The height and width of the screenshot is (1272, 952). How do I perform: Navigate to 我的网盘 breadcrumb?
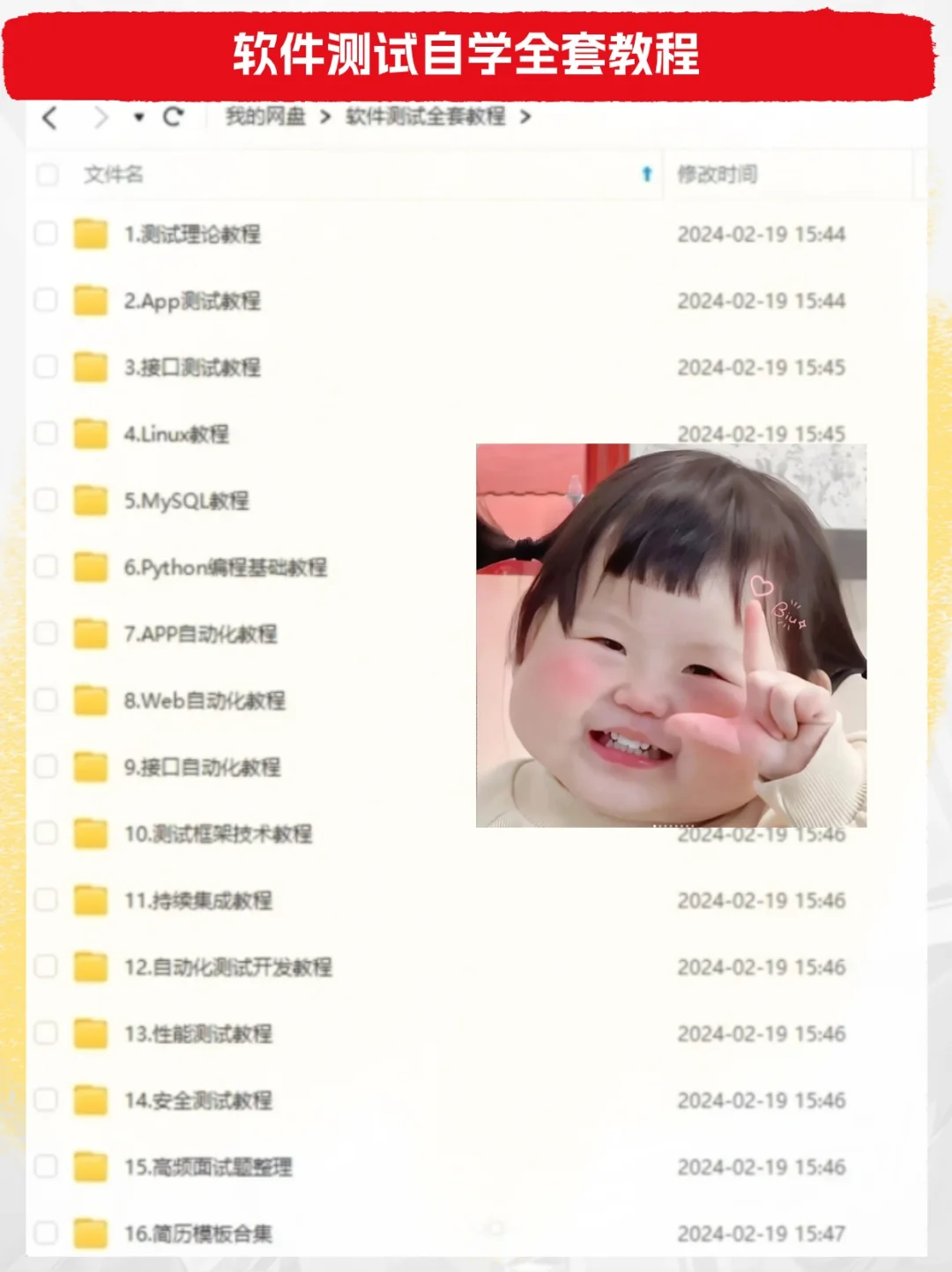click(264, 116)
